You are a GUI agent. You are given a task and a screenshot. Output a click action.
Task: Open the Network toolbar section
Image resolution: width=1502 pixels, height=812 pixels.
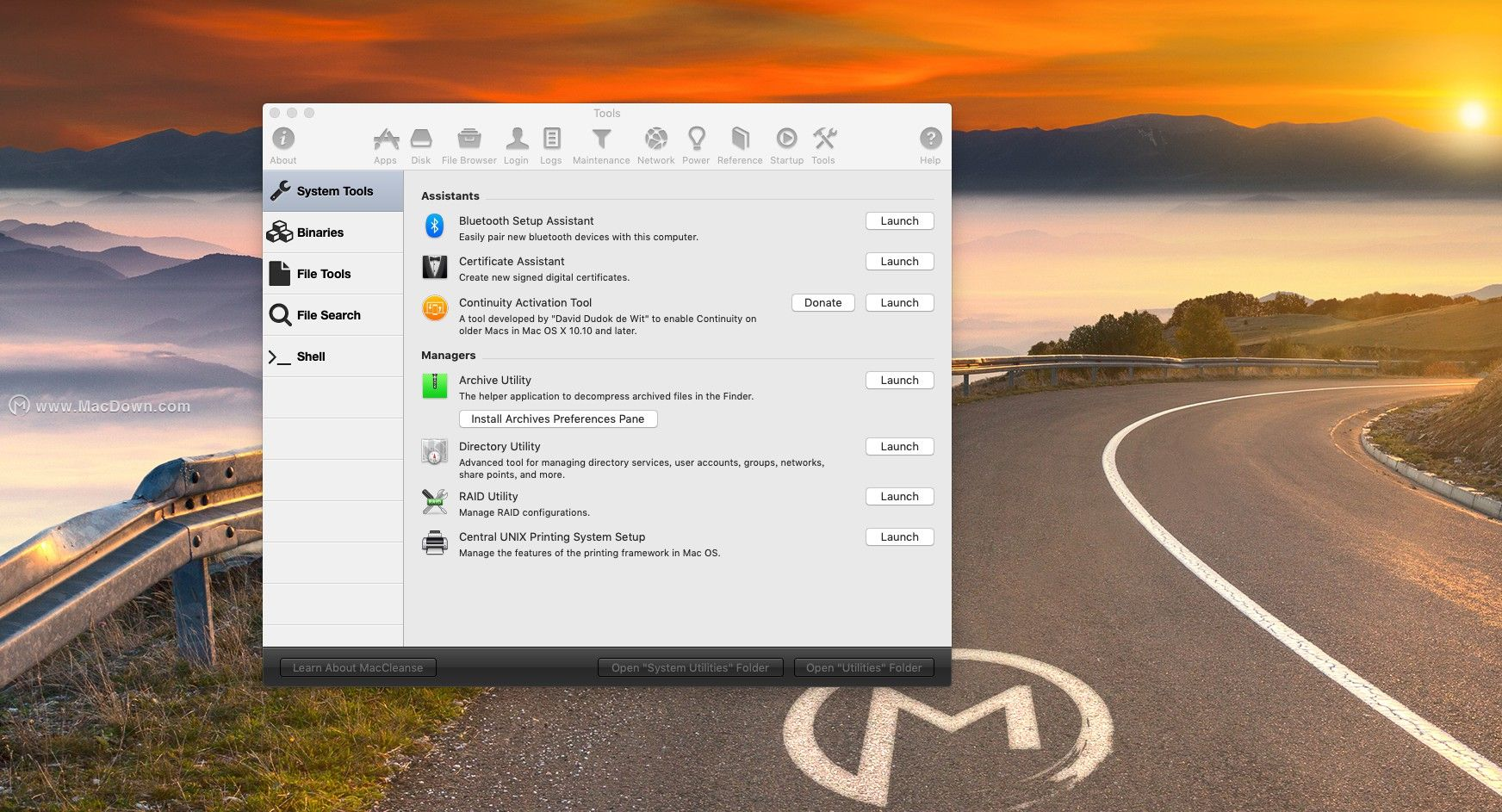coord(656,145)
